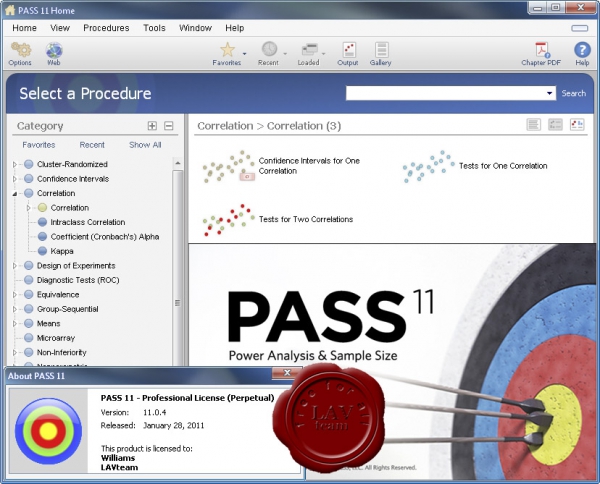Switch to plain list view icon

pos(533,124)
